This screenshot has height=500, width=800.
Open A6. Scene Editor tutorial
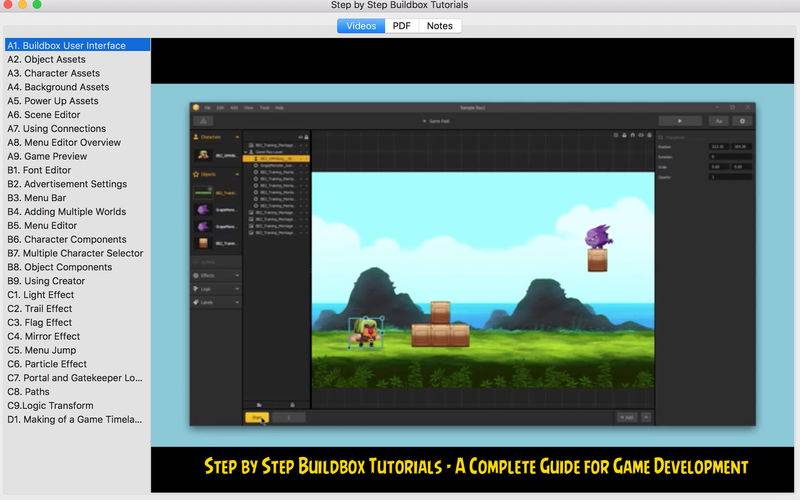(78, 114)
